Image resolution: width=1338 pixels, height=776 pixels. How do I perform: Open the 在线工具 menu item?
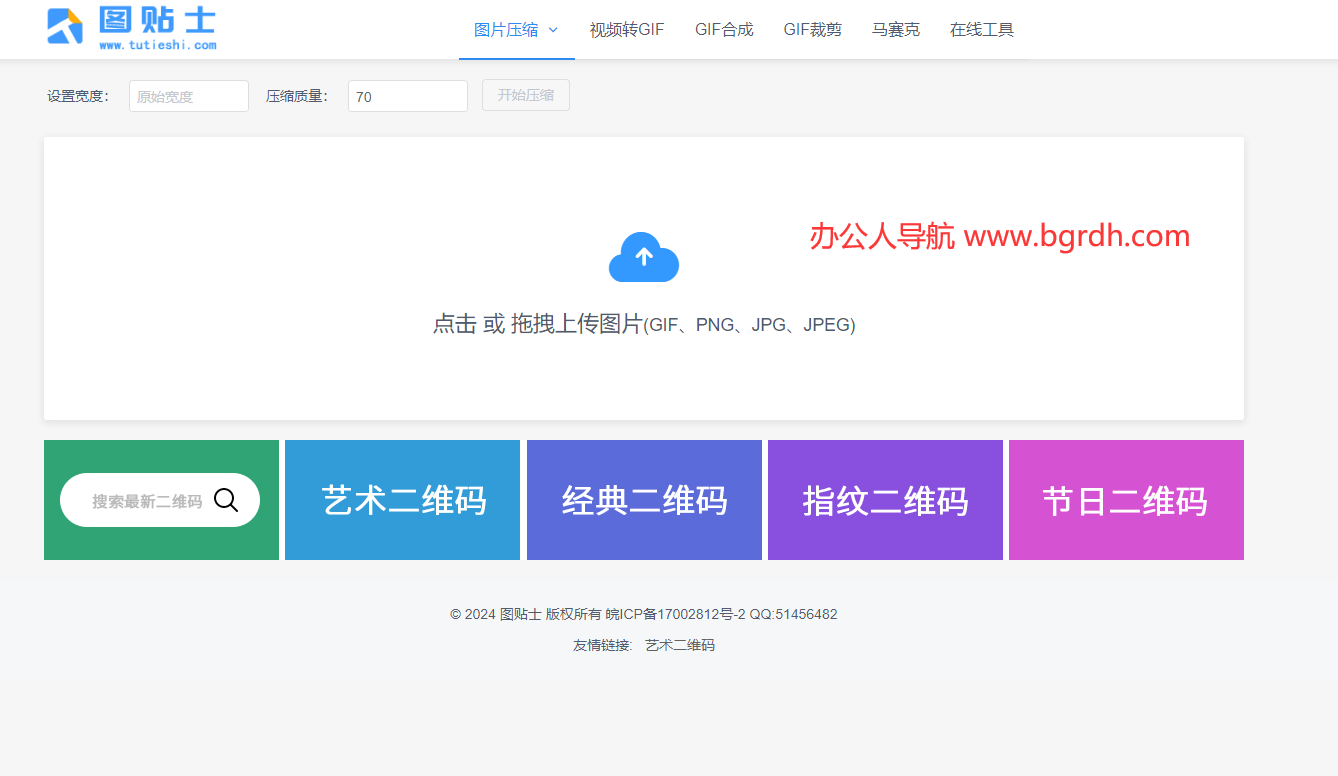coord(982,30)
